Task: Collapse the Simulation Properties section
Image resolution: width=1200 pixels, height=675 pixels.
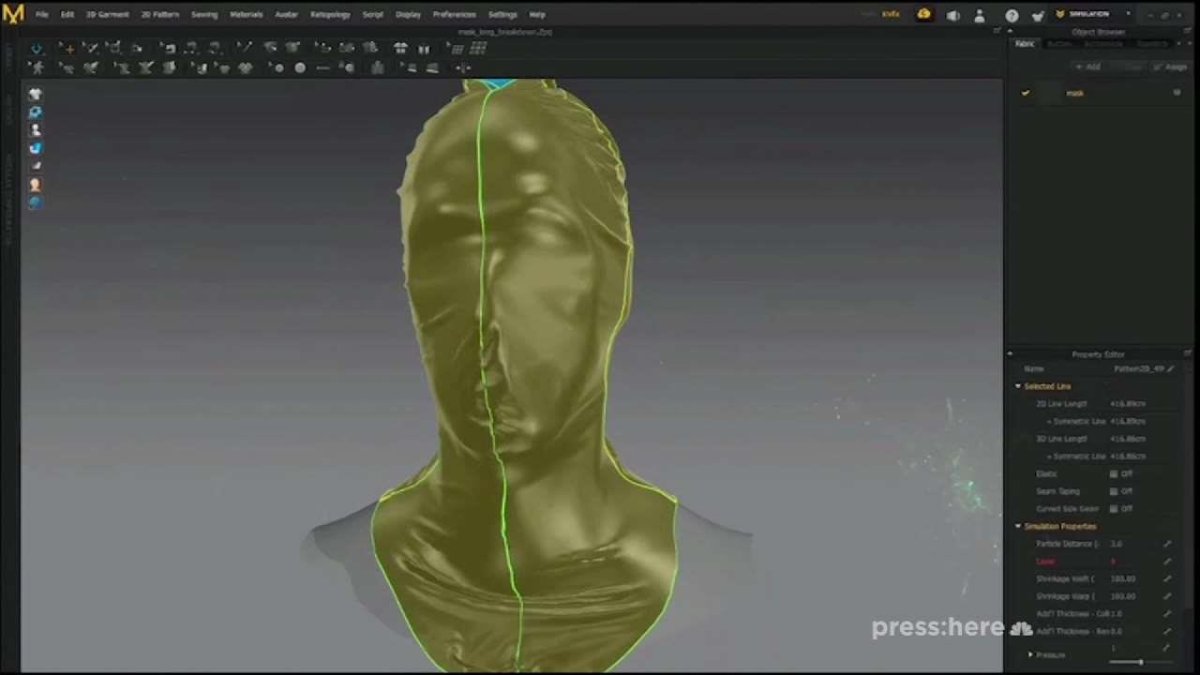Action: tap(1018, 526)
